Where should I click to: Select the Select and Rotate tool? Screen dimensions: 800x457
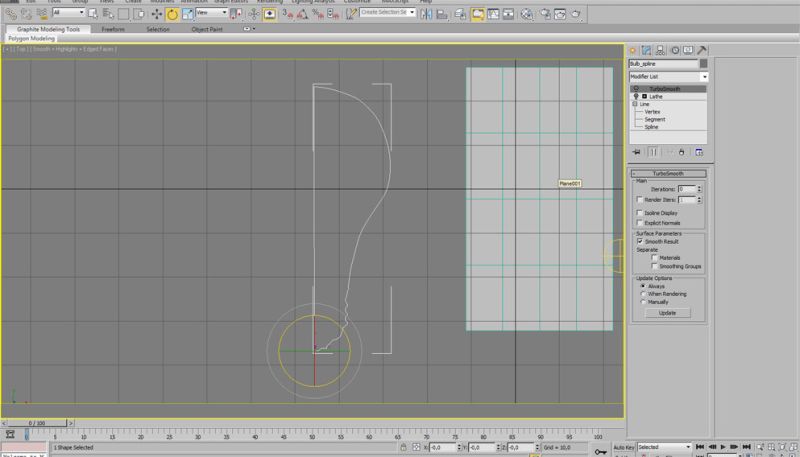point(172,14)
